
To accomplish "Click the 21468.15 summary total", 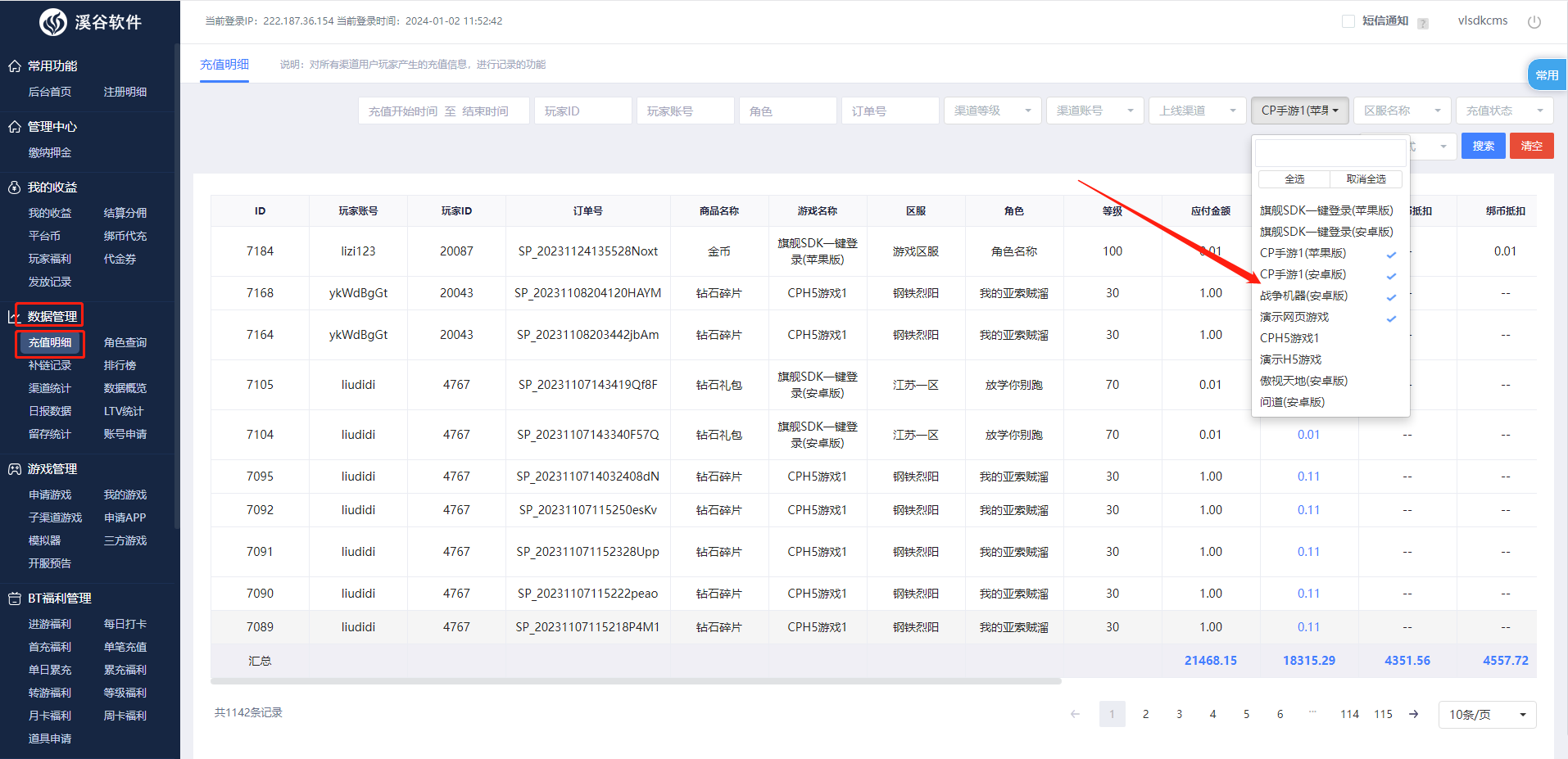I will 1211,661.
